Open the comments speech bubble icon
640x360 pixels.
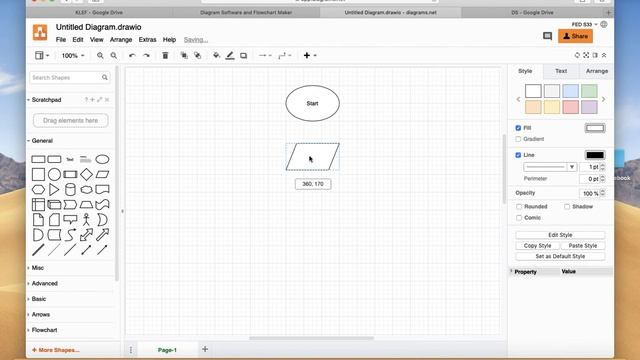point(547,36)
